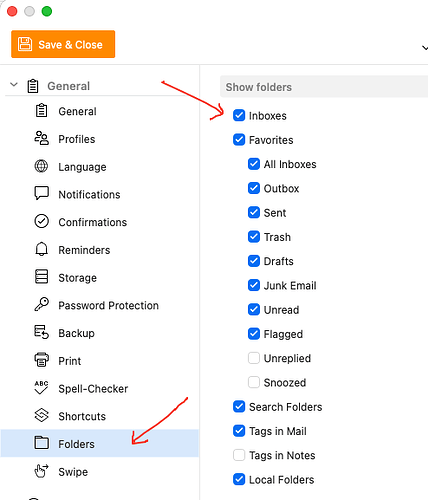Uncheck the Unread checkbox

[x=254, y=310]
